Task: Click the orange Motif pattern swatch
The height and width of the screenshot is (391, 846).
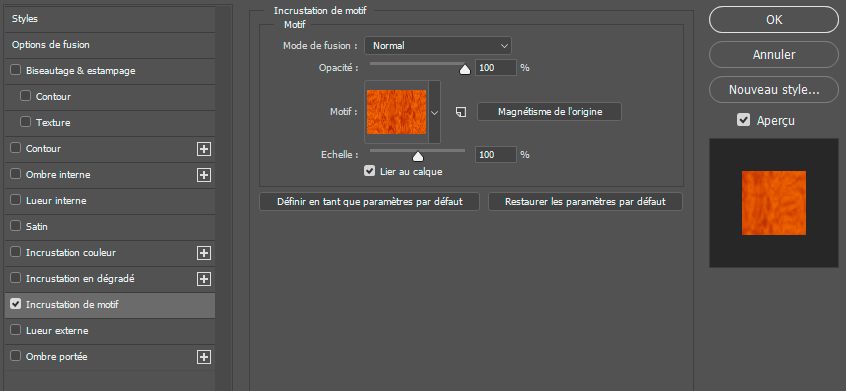Action: point(397,112)
